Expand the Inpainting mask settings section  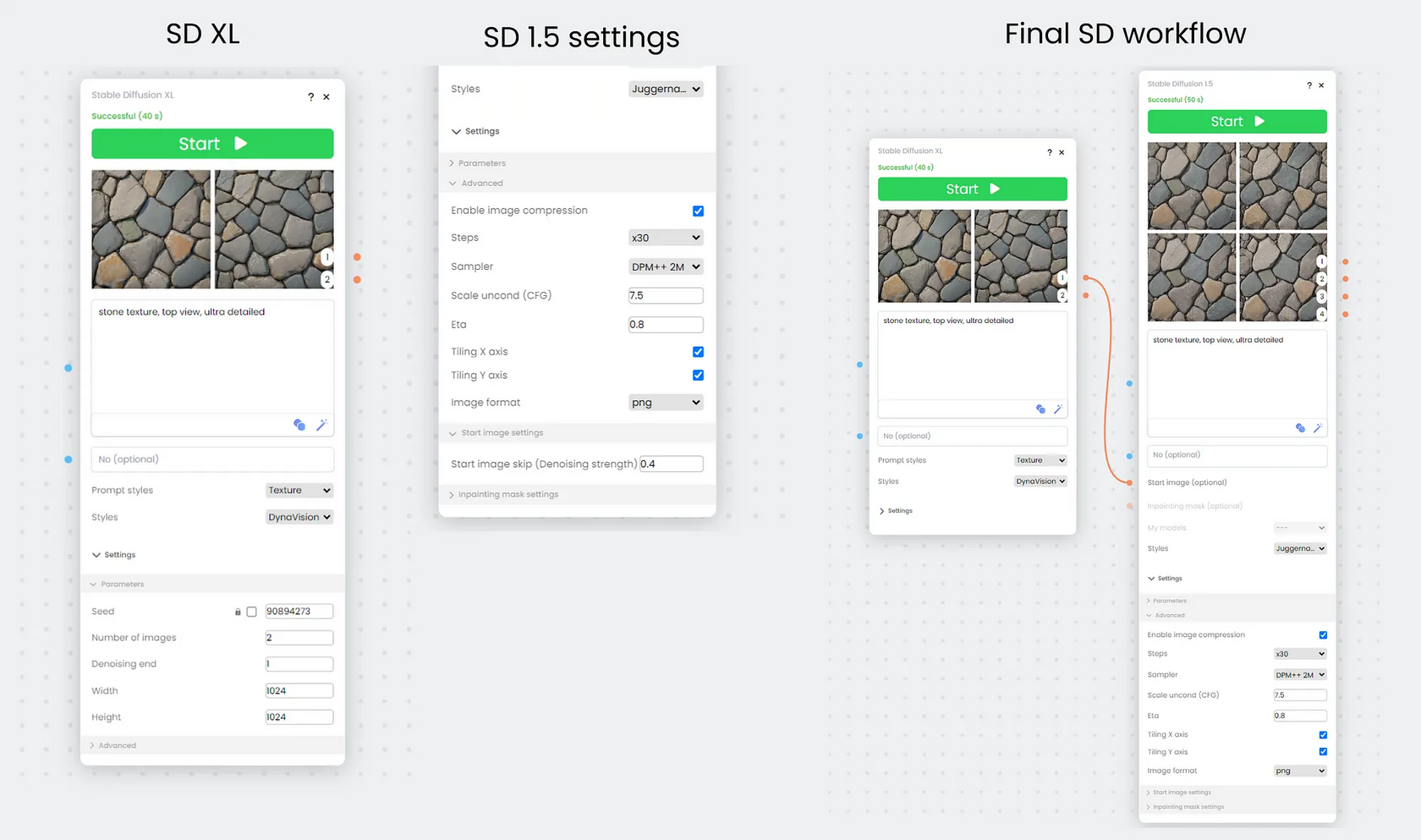(x=507, y=495)
